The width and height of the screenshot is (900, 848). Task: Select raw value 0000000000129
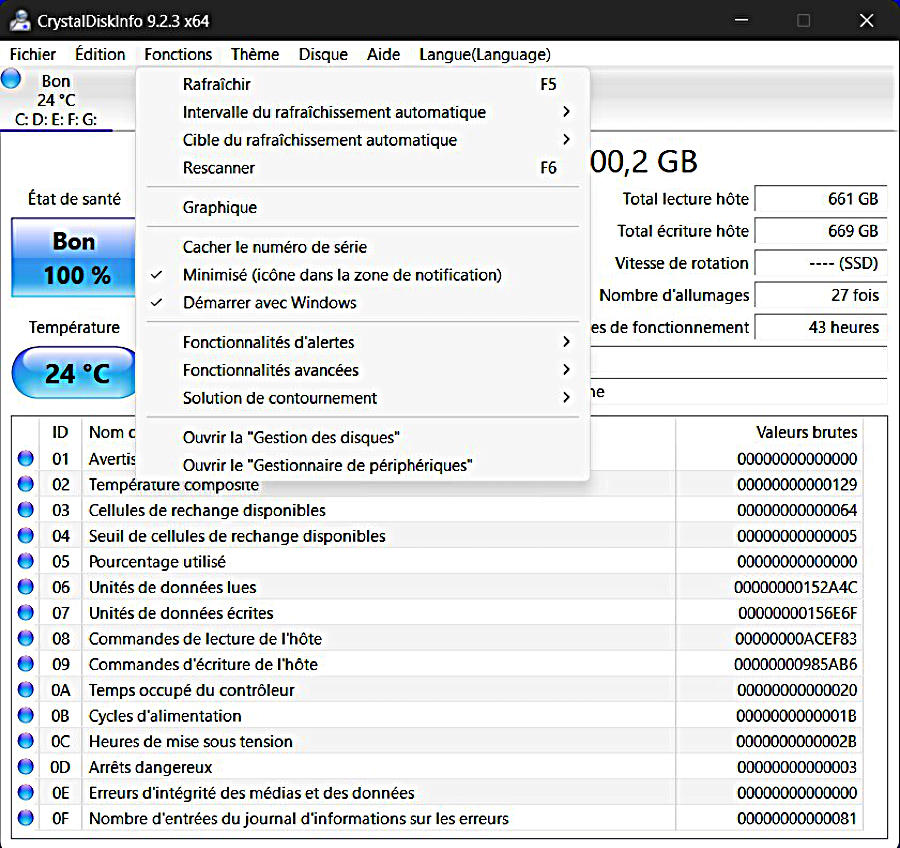pos(797,485)
